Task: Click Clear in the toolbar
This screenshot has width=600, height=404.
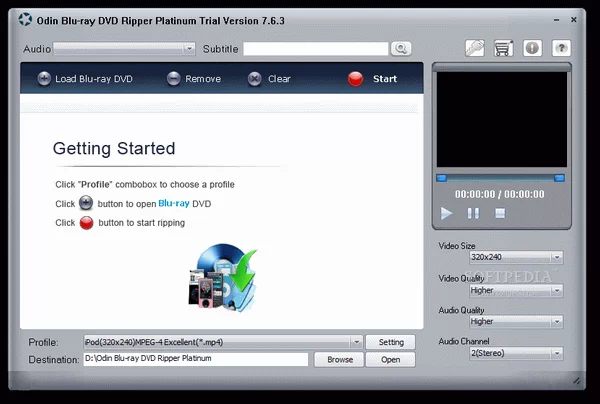Action: tap(269, 79)
